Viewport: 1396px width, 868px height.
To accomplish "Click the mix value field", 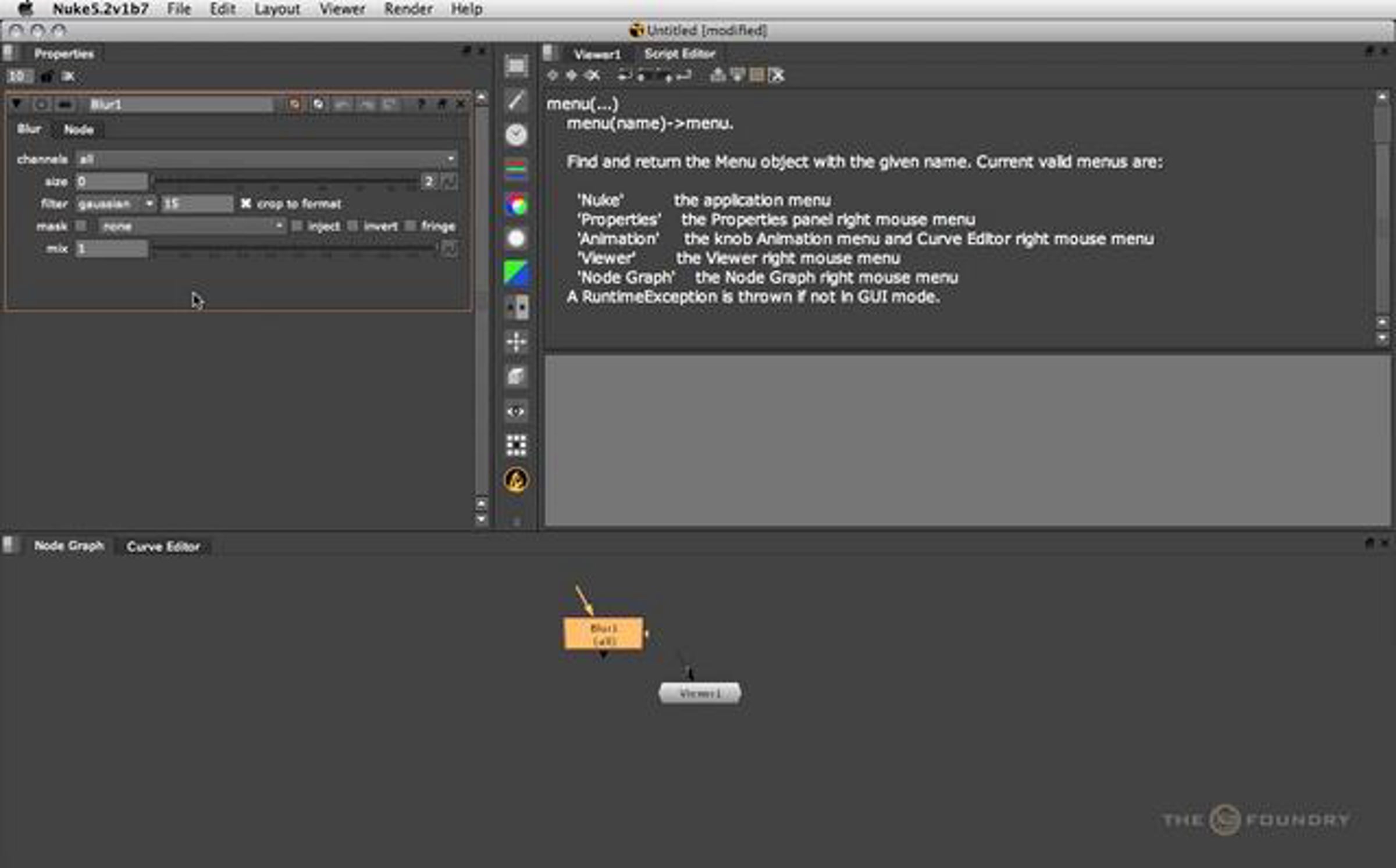I will 112,248.
